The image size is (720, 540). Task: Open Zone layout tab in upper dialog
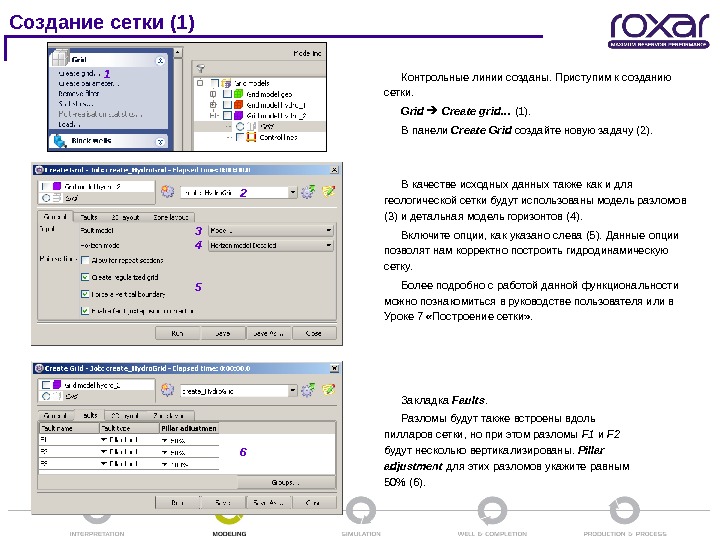click(170, 217)
